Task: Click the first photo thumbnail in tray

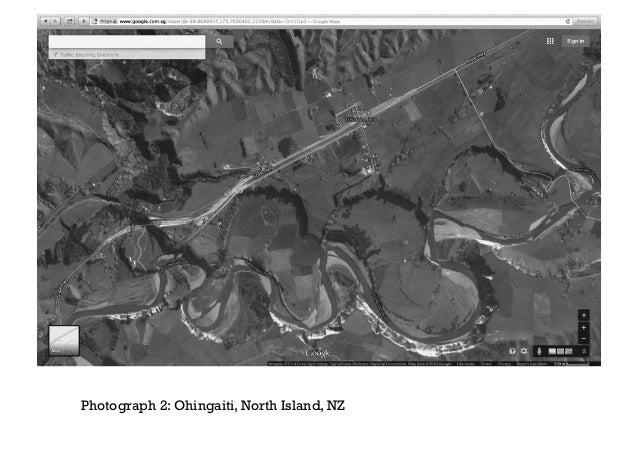Action: tap(552, 351)
